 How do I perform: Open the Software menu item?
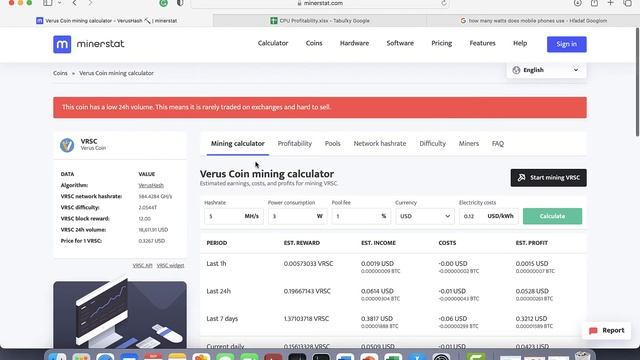pos(400,43)
